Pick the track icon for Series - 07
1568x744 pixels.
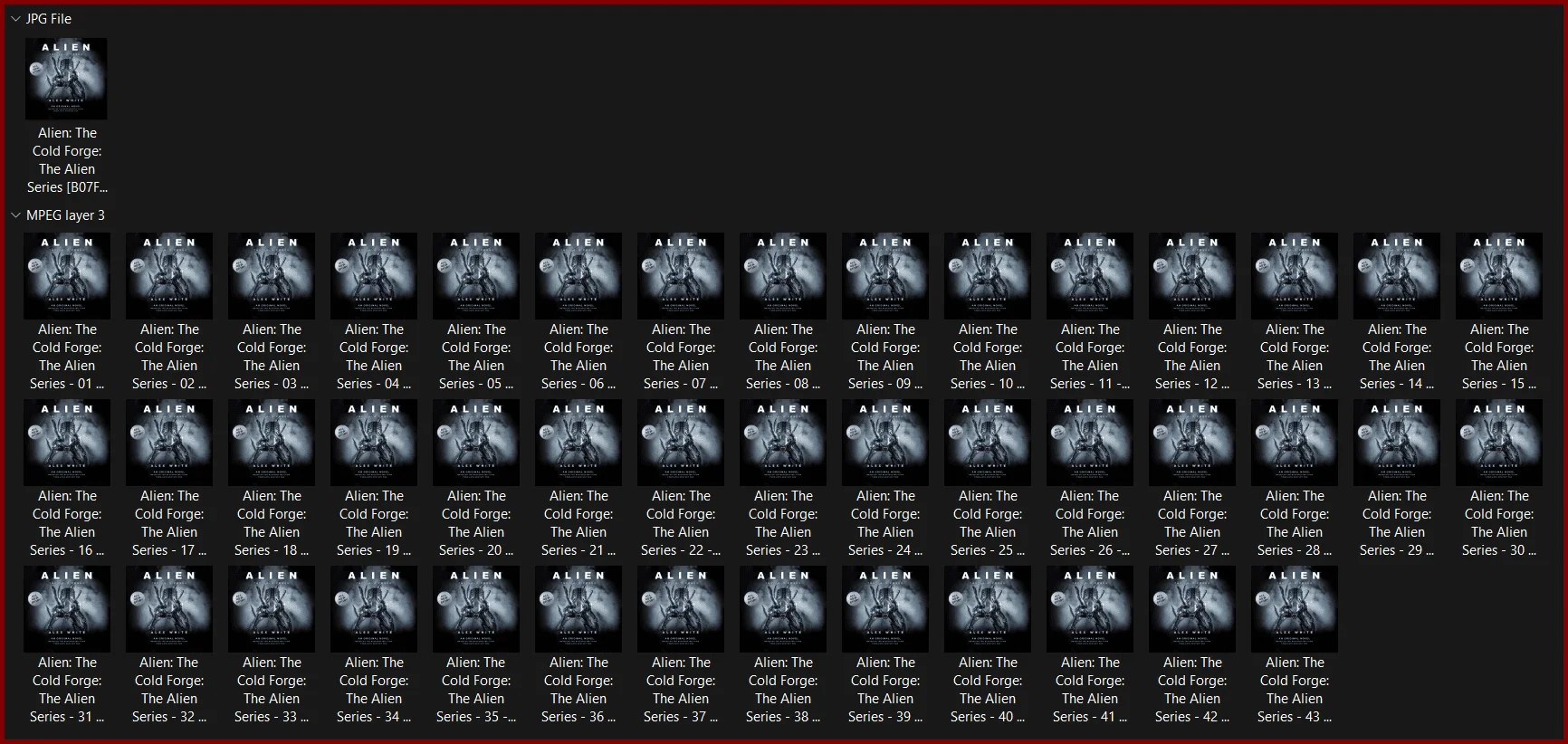pos(681,276)
